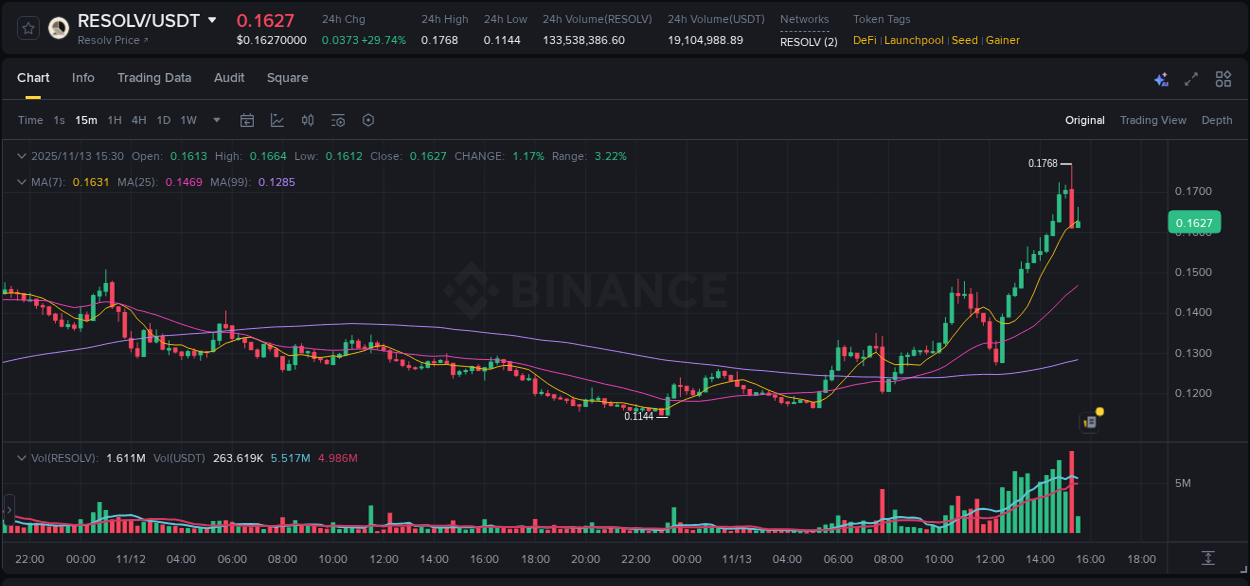Star RESOLV/USDT as a favorite
This screenshot has width=1250, height=586.
[27, 27]
